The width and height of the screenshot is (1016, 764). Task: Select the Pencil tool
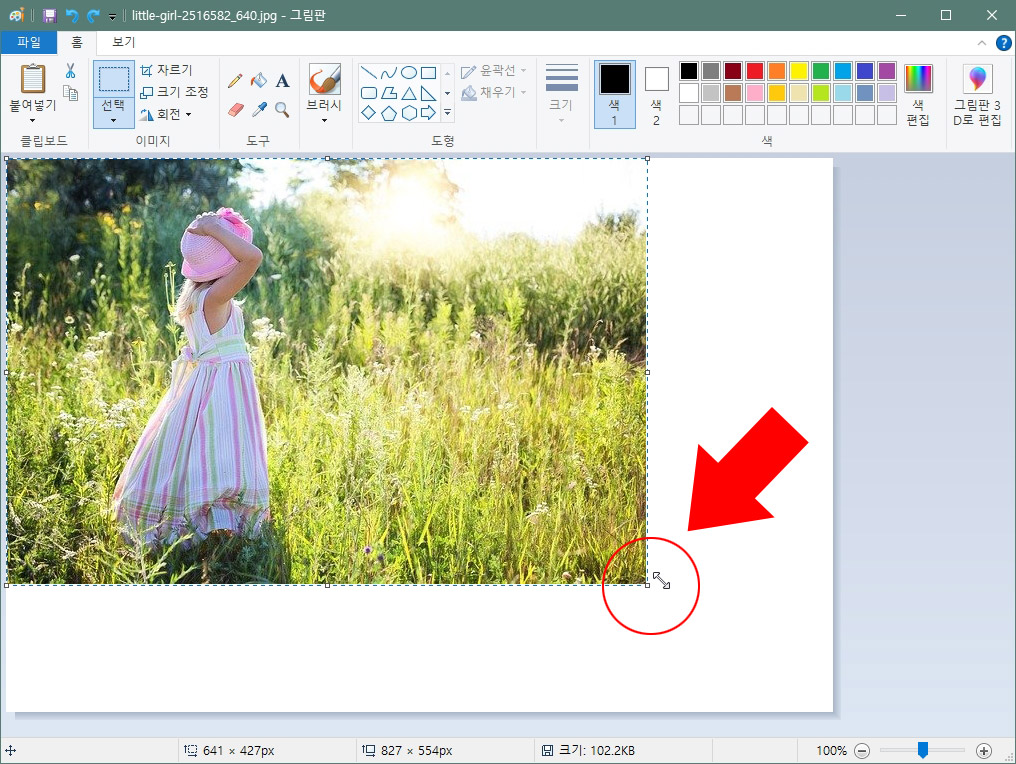point(235,81)
